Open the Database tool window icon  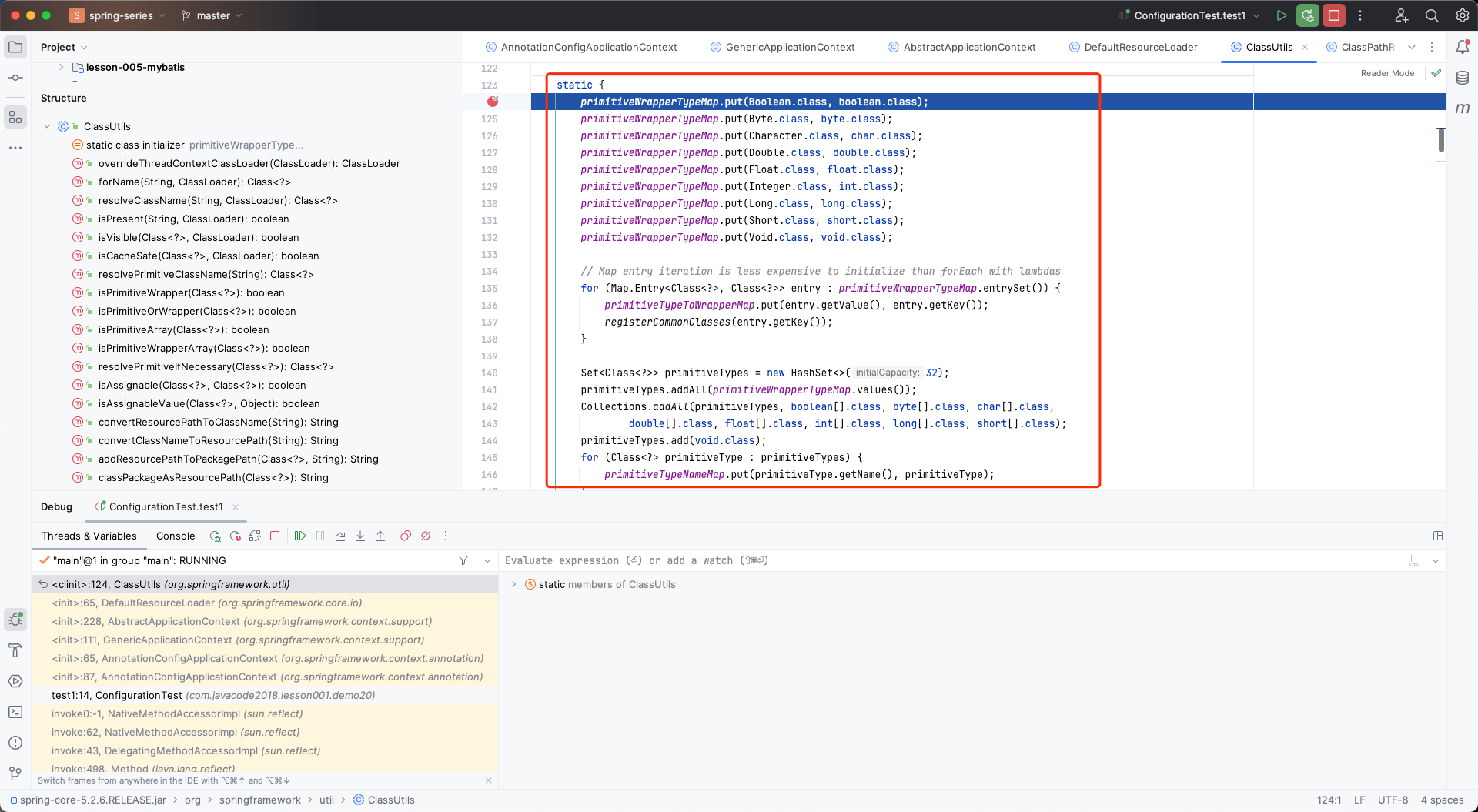pyautogui.click(x=1463, y=78)
